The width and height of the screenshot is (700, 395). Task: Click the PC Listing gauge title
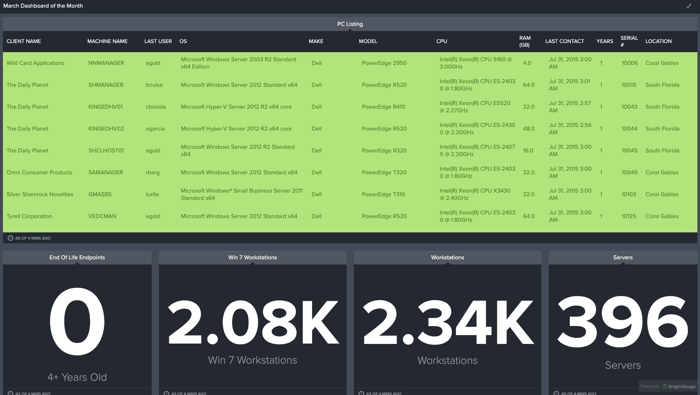click(350, 24)
